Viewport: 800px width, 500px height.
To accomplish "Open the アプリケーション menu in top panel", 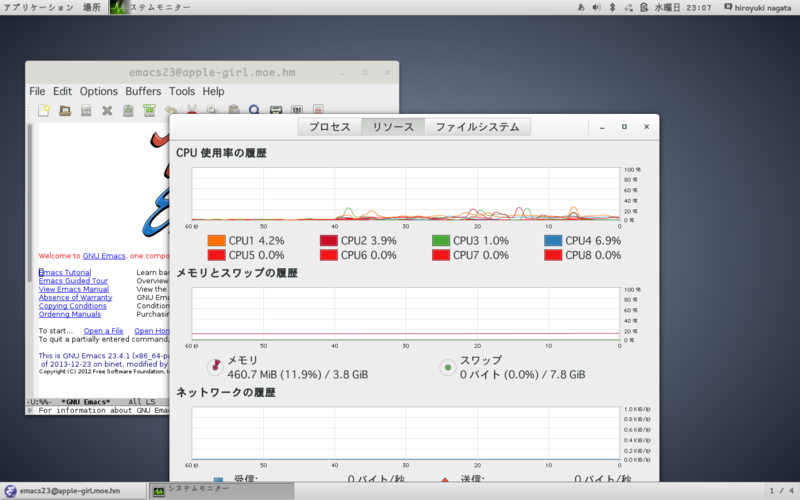I will (x=38, y=7).
